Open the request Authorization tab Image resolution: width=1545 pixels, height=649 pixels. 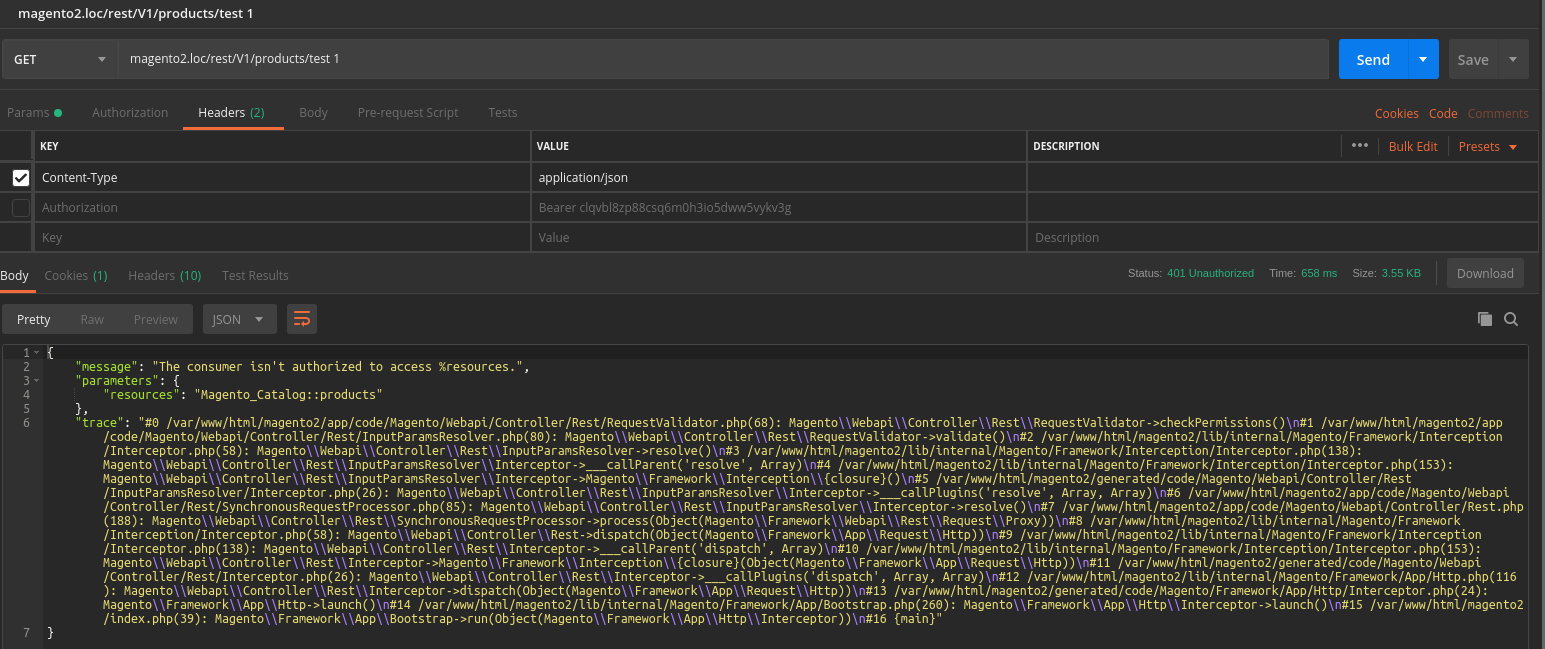(x=130, y=113)
